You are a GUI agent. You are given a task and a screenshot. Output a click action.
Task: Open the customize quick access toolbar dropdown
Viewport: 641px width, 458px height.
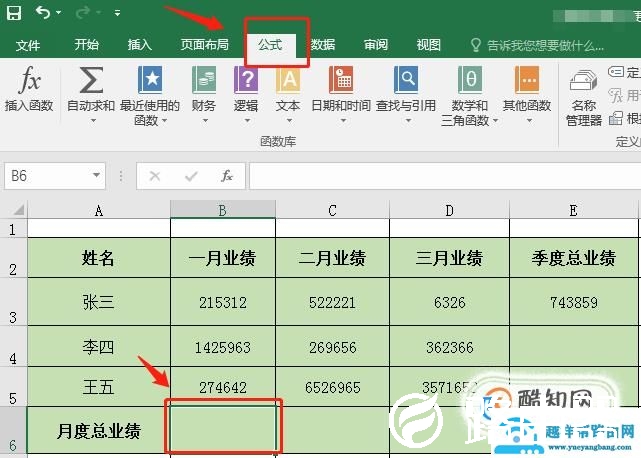click(117, 13)
